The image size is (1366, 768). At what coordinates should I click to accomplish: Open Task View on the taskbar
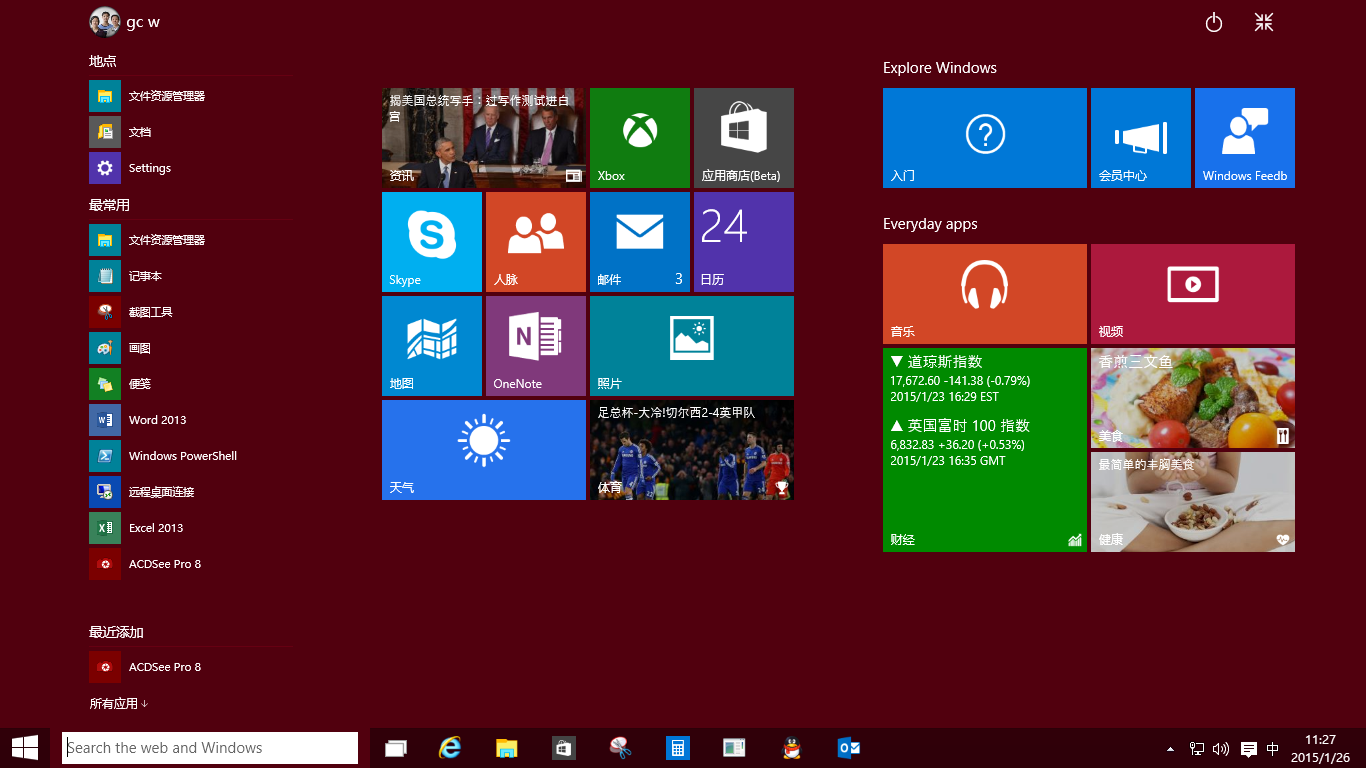click(x=396, y=748)
